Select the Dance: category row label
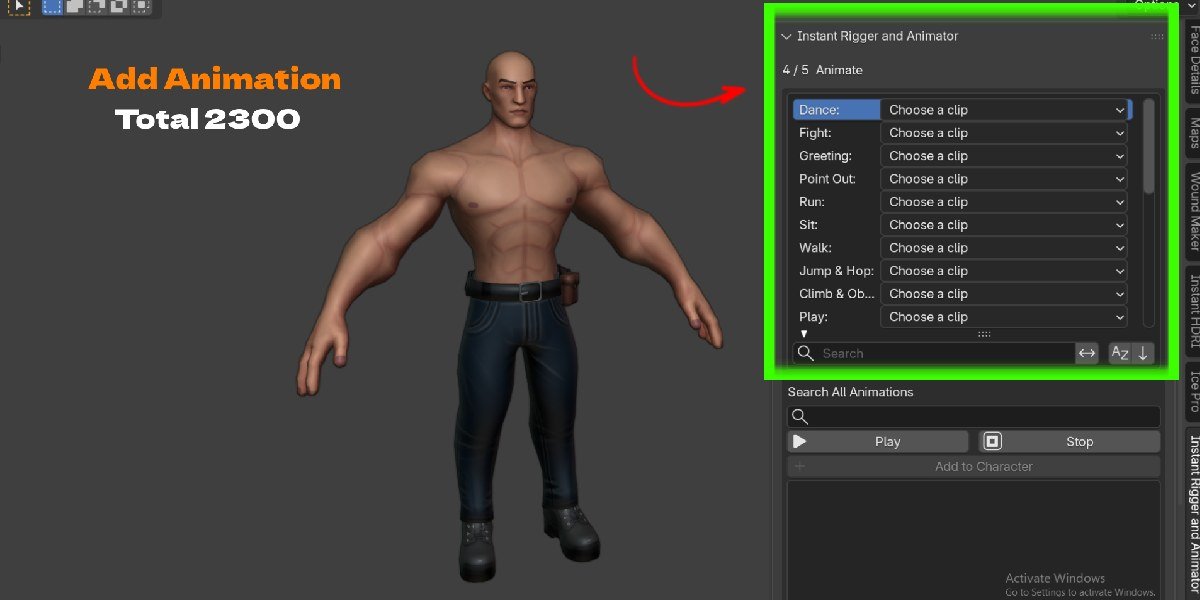Image resolution: width=1200 pixels, height=600 pixels. (819, 110)
